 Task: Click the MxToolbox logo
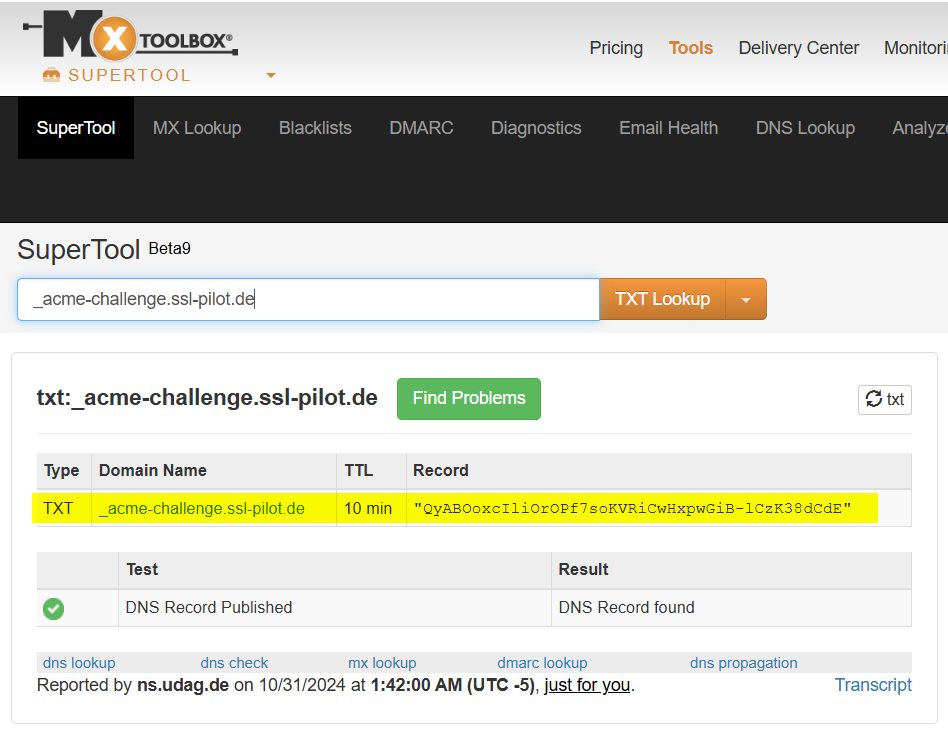pyautogui.click(x=130, y=35)
